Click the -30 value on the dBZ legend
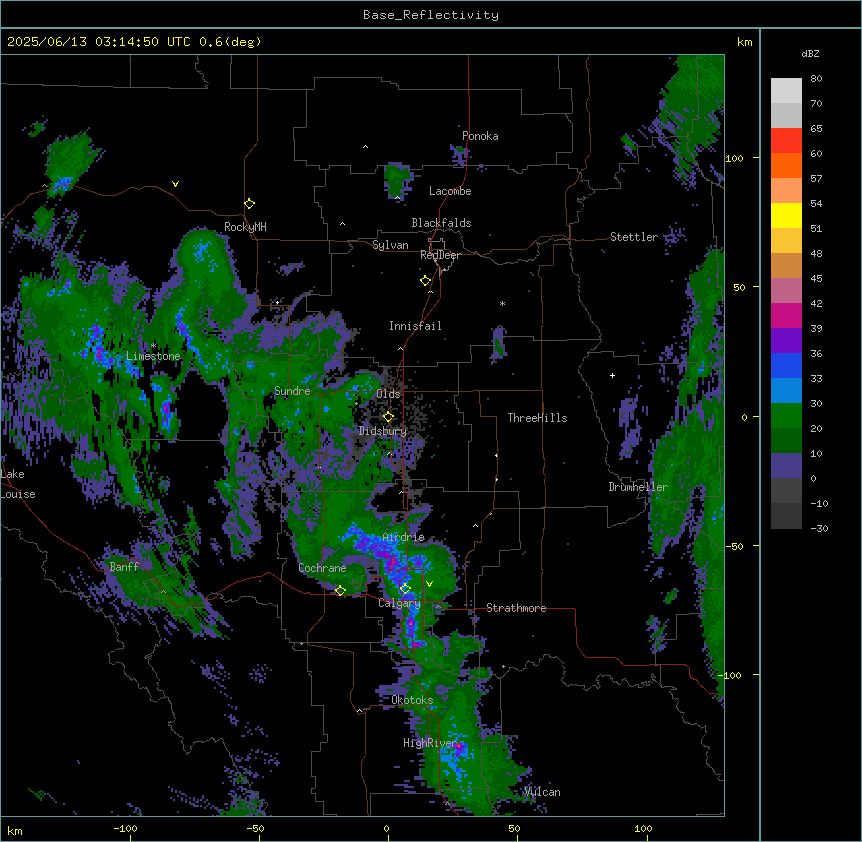 click(x=819, y=528)
